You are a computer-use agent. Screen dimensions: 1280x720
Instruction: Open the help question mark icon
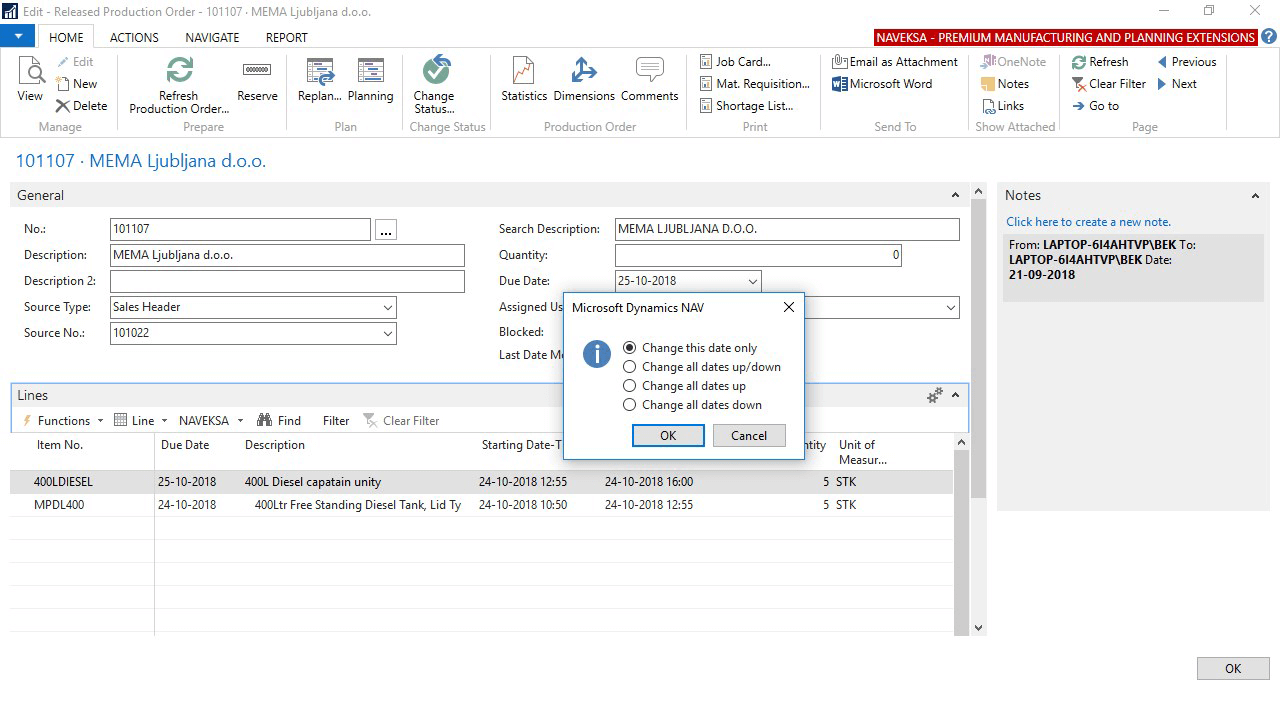pyautogui.click(x=1268, y=37)
